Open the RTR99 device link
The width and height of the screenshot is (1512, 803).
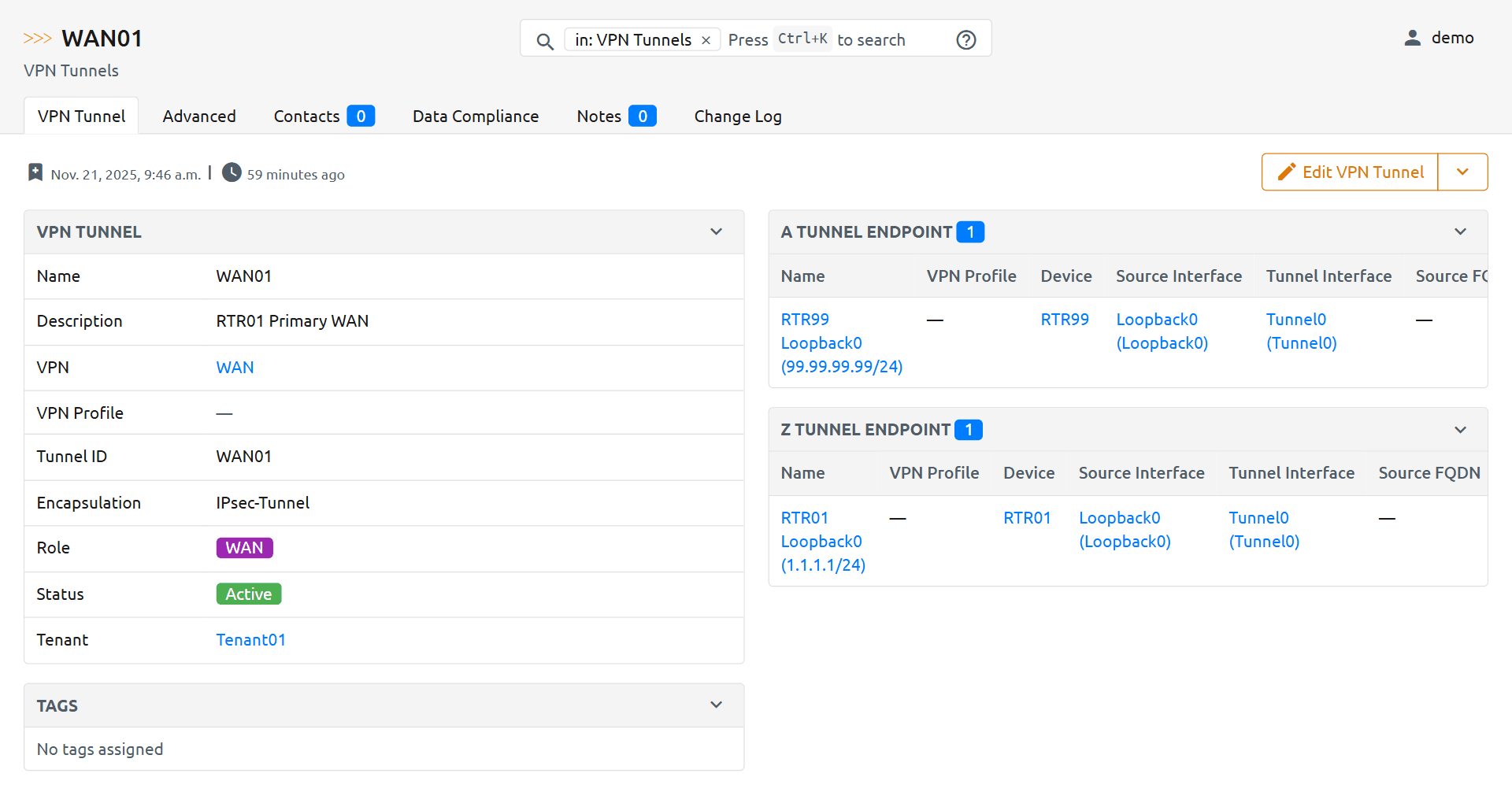[1064, 320]
